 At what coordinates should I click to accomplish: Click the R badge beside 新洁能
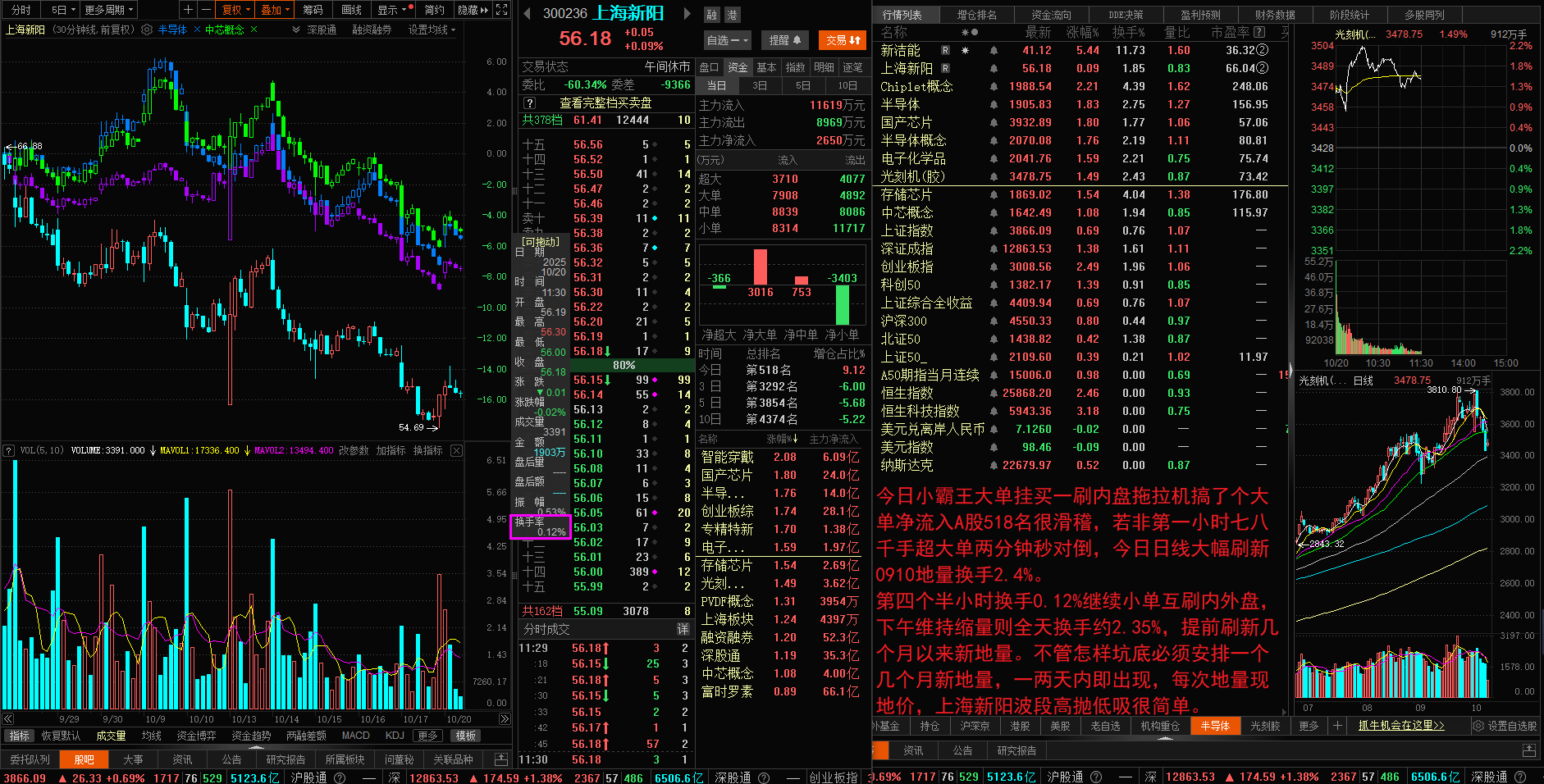tap(945, 50)
